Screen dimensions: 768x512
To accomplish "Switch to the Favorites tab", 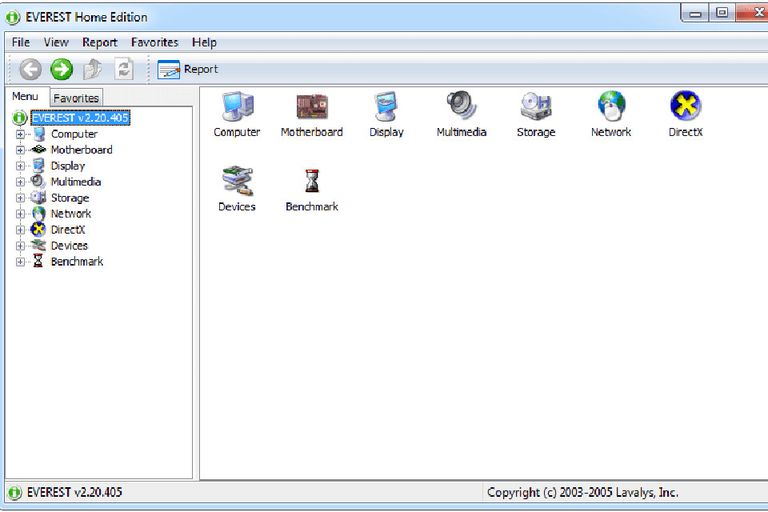I will tap(76, 98).
